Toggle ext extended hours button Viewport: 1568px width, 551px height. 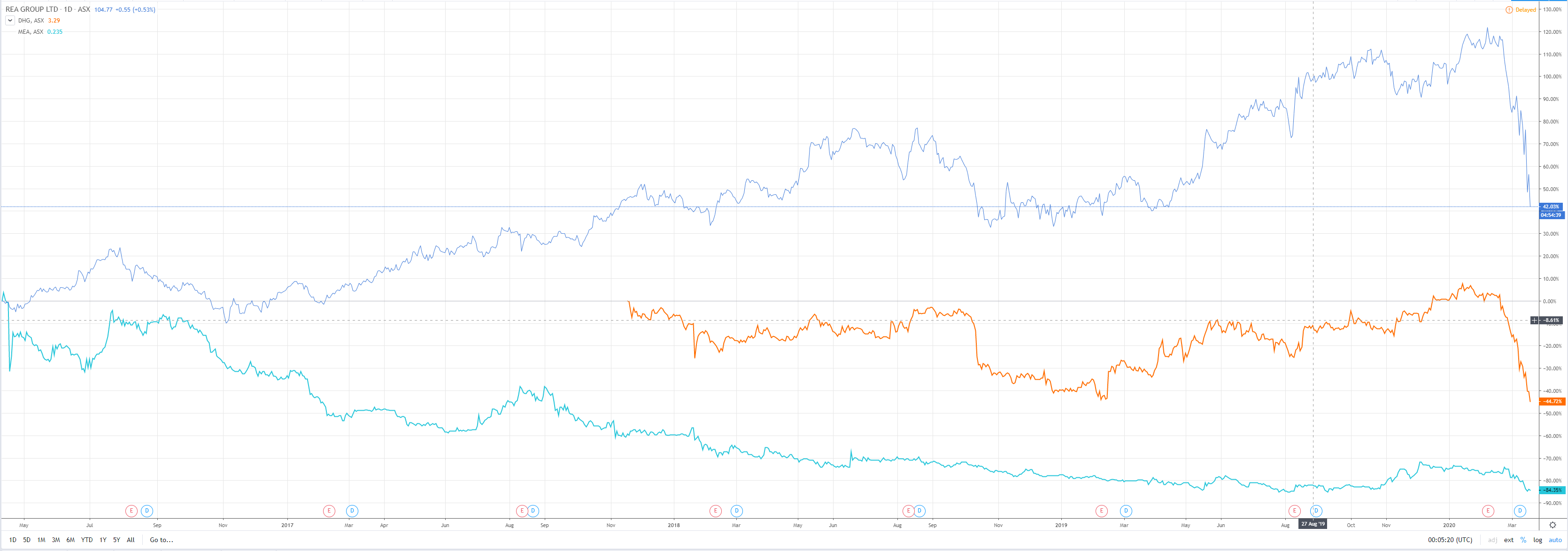[1508, 540]
